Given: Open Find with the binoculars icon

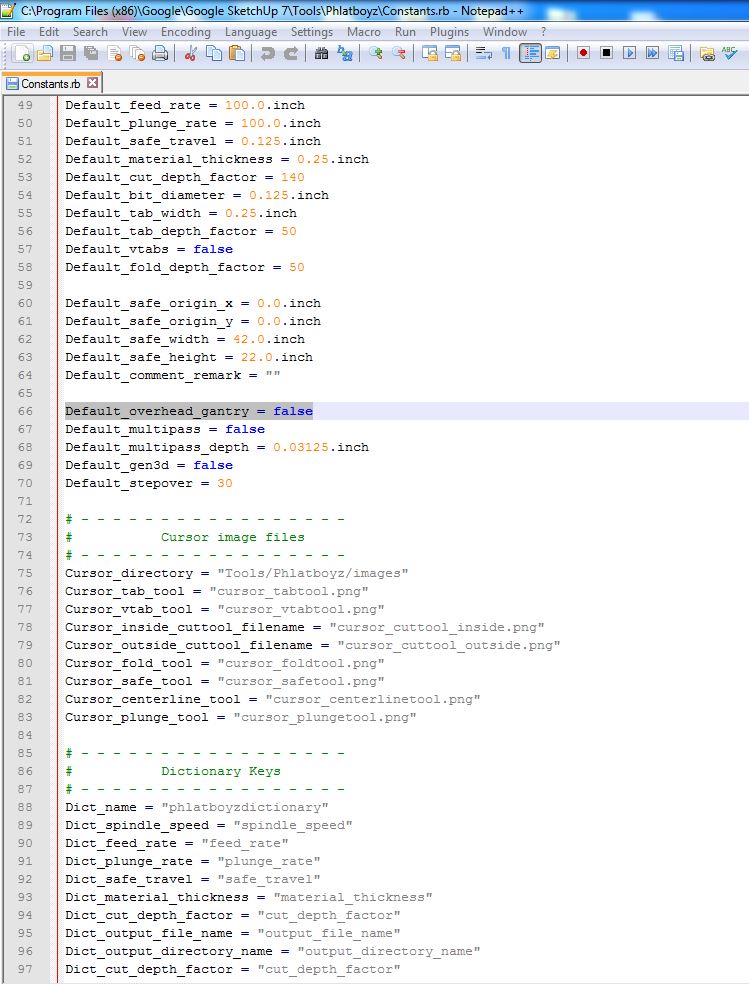Looking at the screenshot, I should (x=321, y=54).
